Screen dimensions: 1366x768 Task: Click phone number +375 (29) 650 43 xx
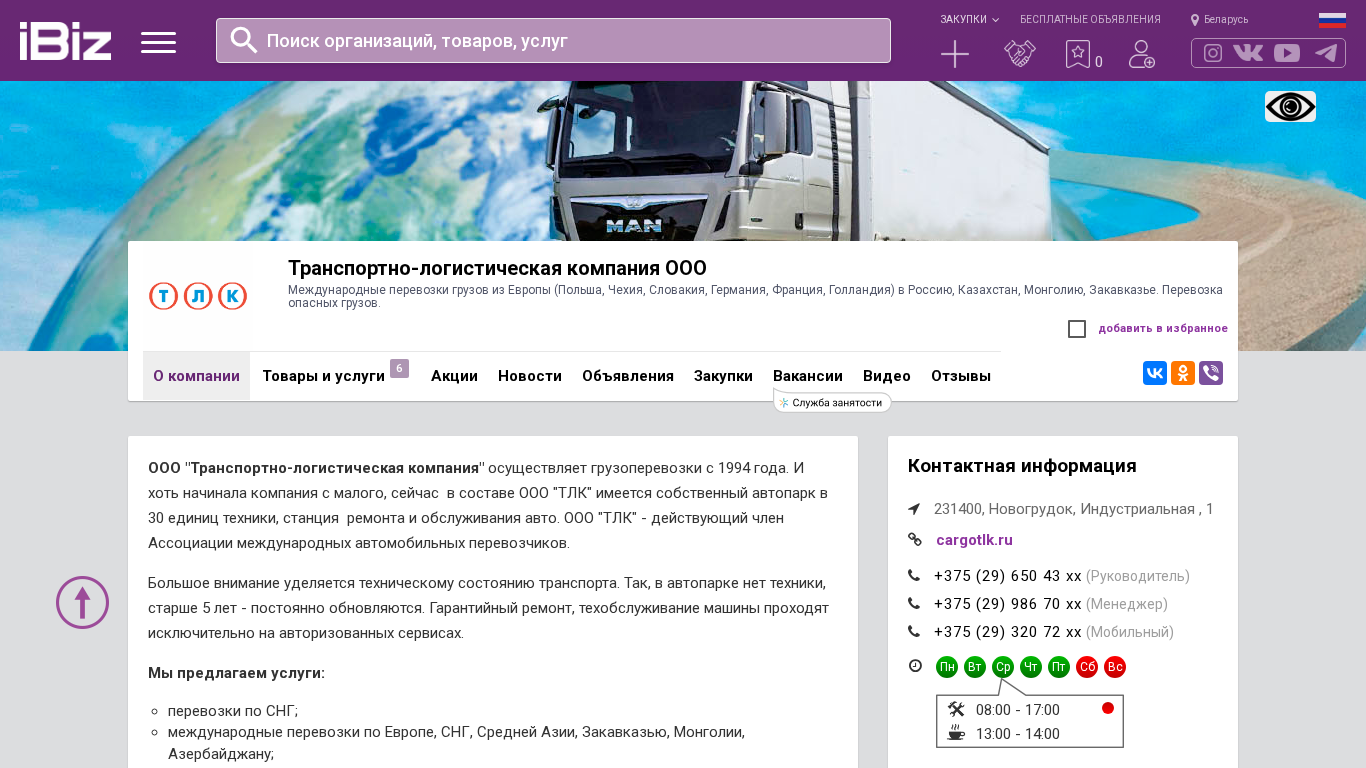click(1008, 576)
